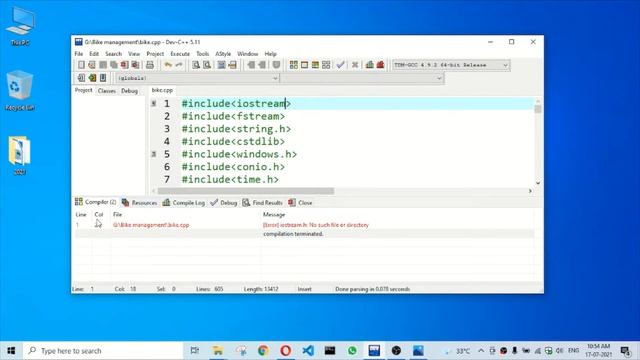Image resolution: width=640 pixels, height=360 pixels.
Task: Click the Save All toolbar icon
Action: 113,65
